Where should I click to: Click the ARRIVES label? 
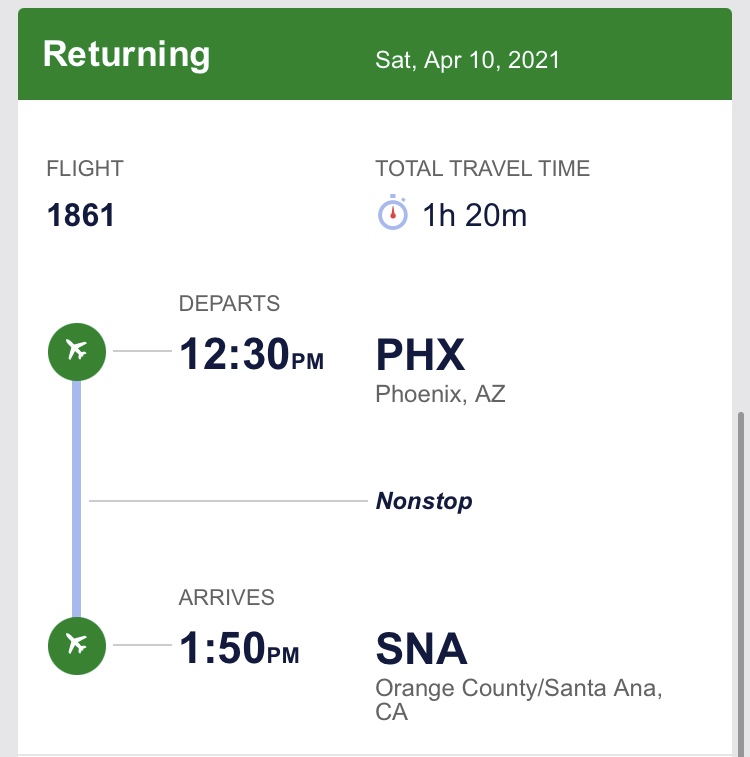[226, 598]
